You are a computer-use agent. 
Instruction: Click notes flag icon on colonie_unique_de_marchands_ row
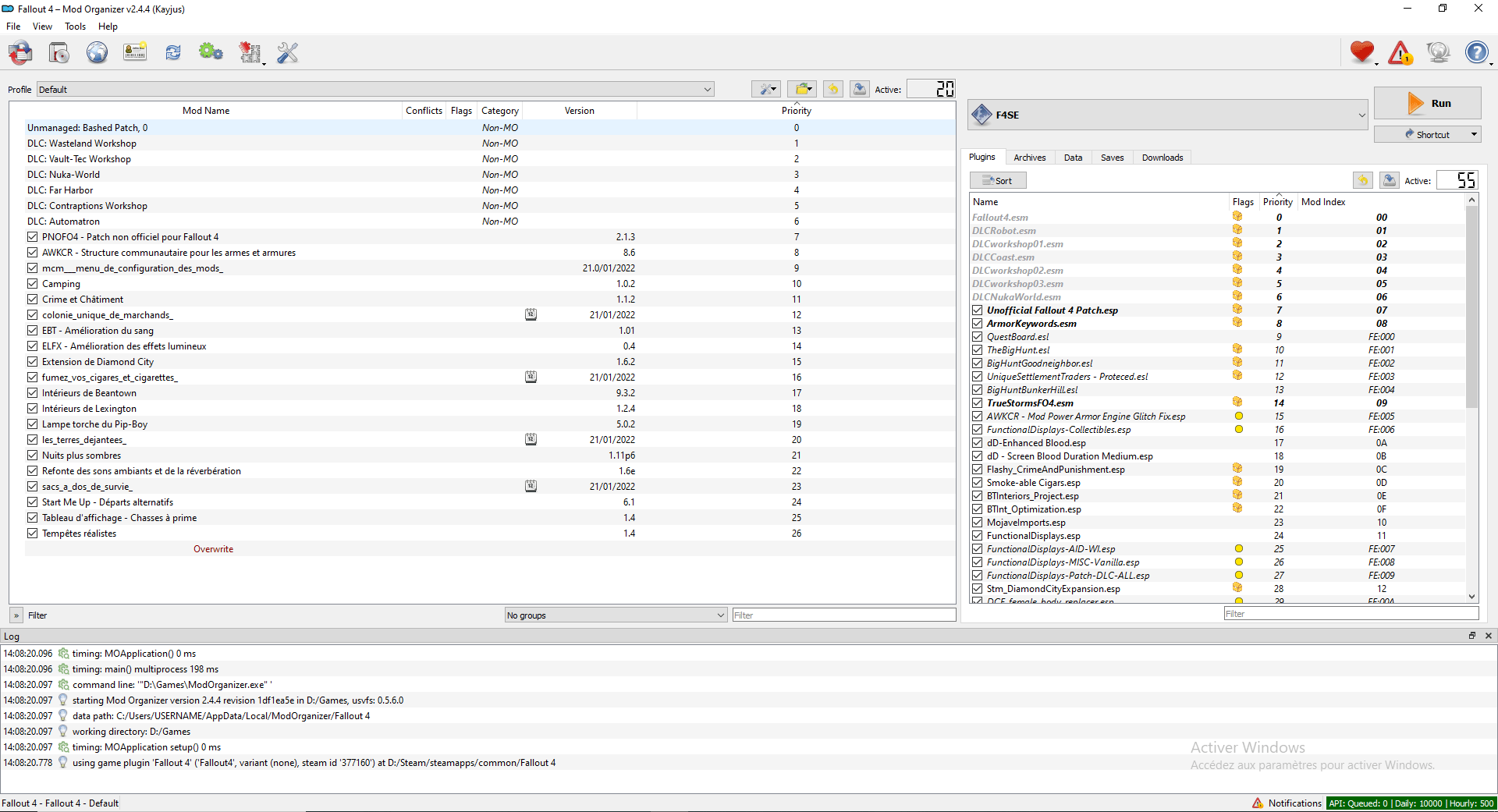531,314
